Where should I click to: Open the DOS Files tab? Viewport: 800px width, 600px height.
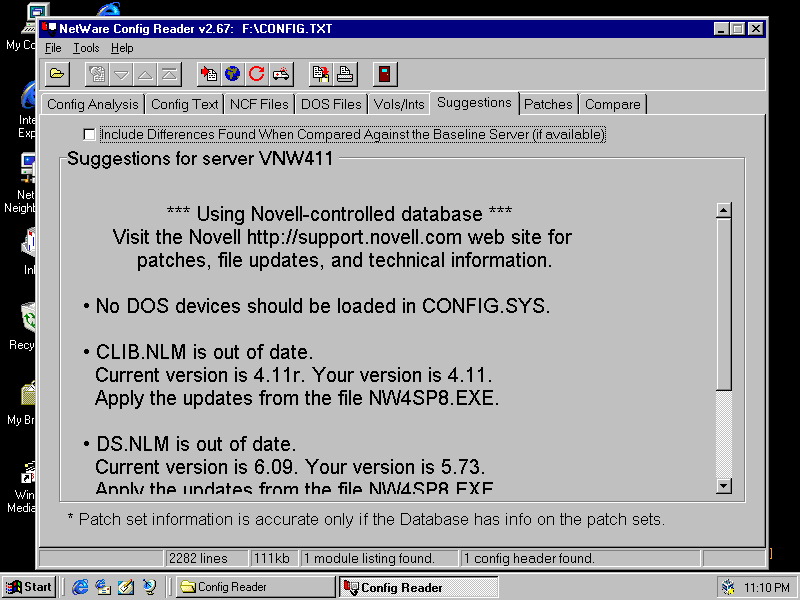[331, 104]
